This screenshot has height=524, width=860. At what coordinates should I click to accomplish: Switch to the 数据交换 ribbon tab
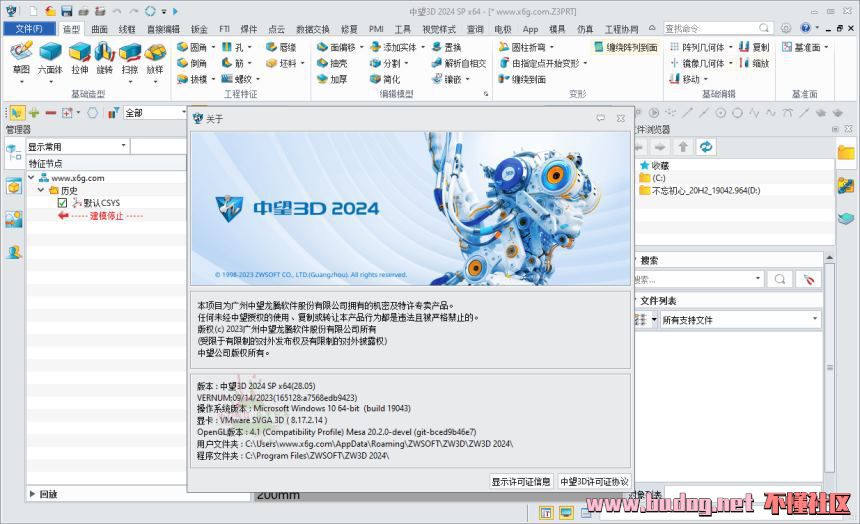(313, 29)
